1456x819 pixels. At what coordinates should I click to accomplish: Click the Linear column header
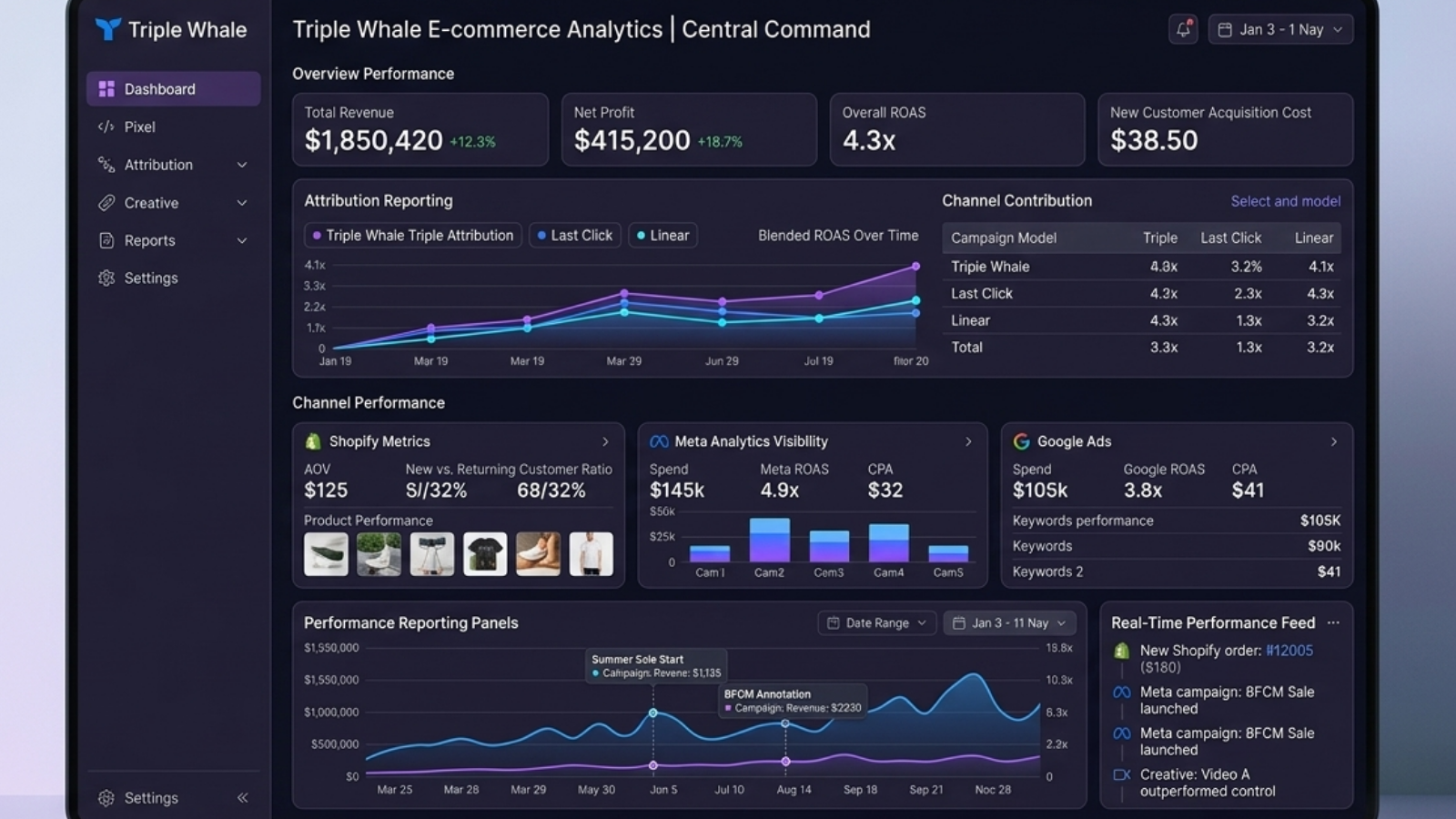[1314, 238]
